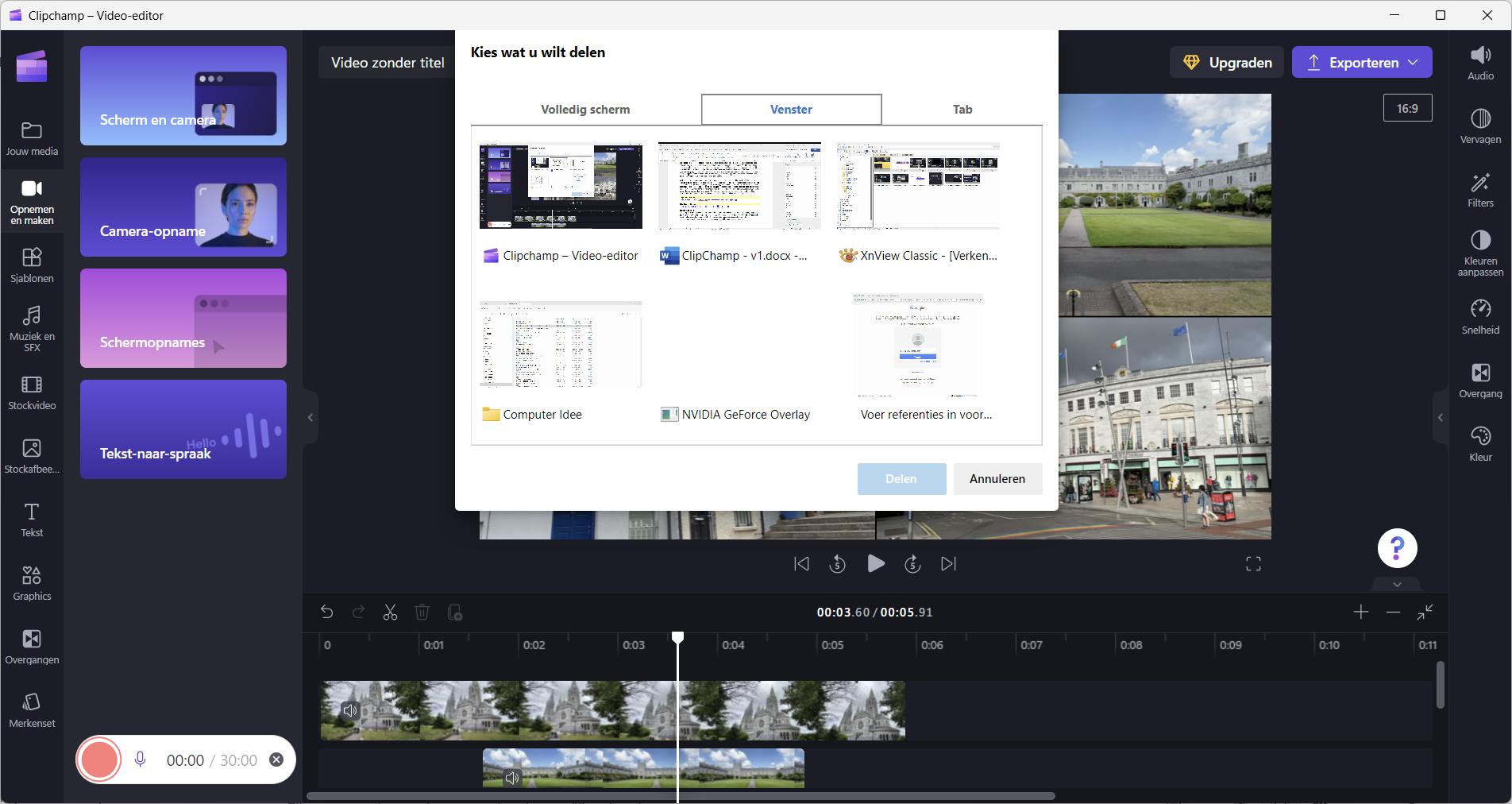This screenshot has height=804, width=1512.
Task: Open the Sjablonen section
Action: coord(32,265)
